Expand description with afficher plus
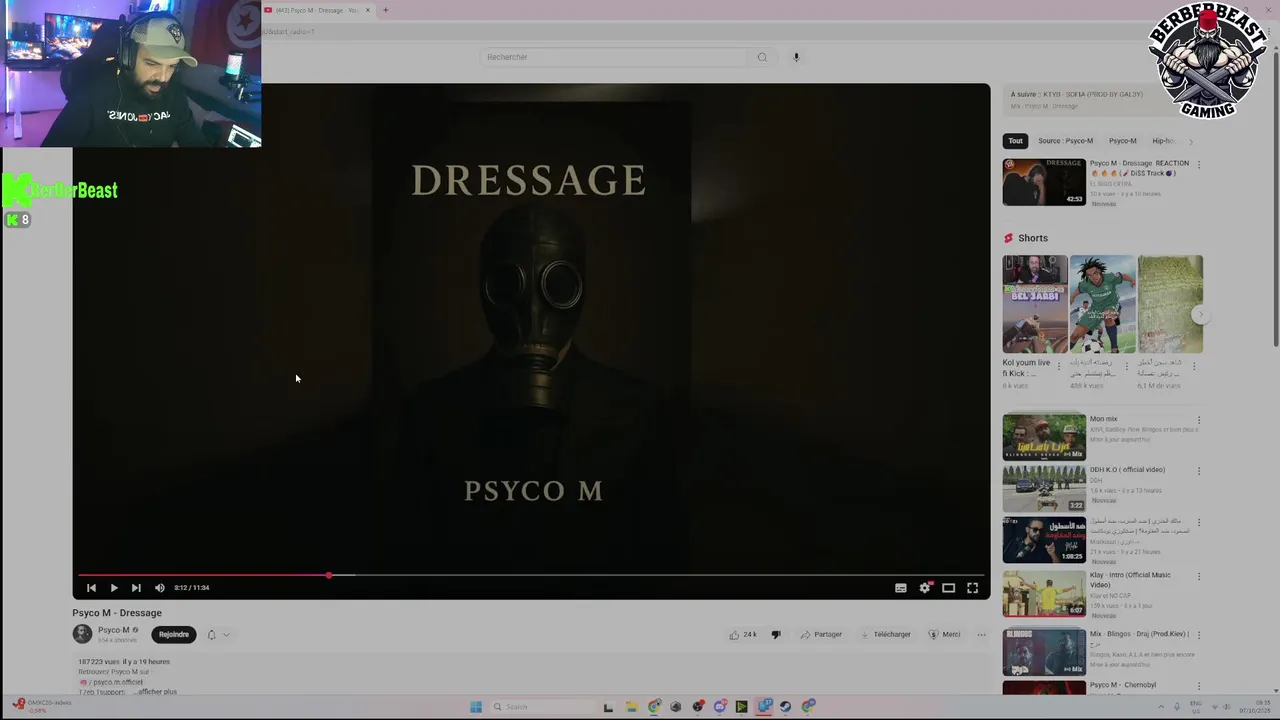The width and height of the screenshot is (1280, 720). point(157,692)
